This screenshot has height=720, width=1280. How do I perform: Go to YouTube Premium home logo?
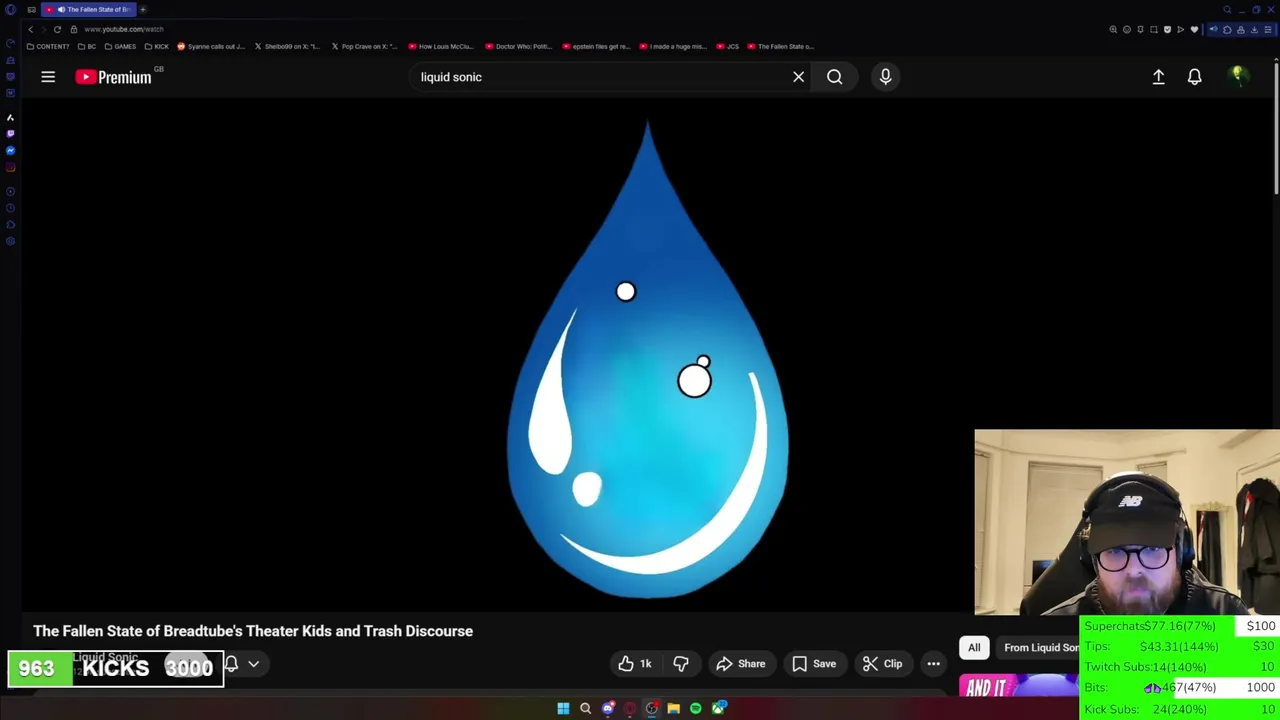(x=113, y=77)
